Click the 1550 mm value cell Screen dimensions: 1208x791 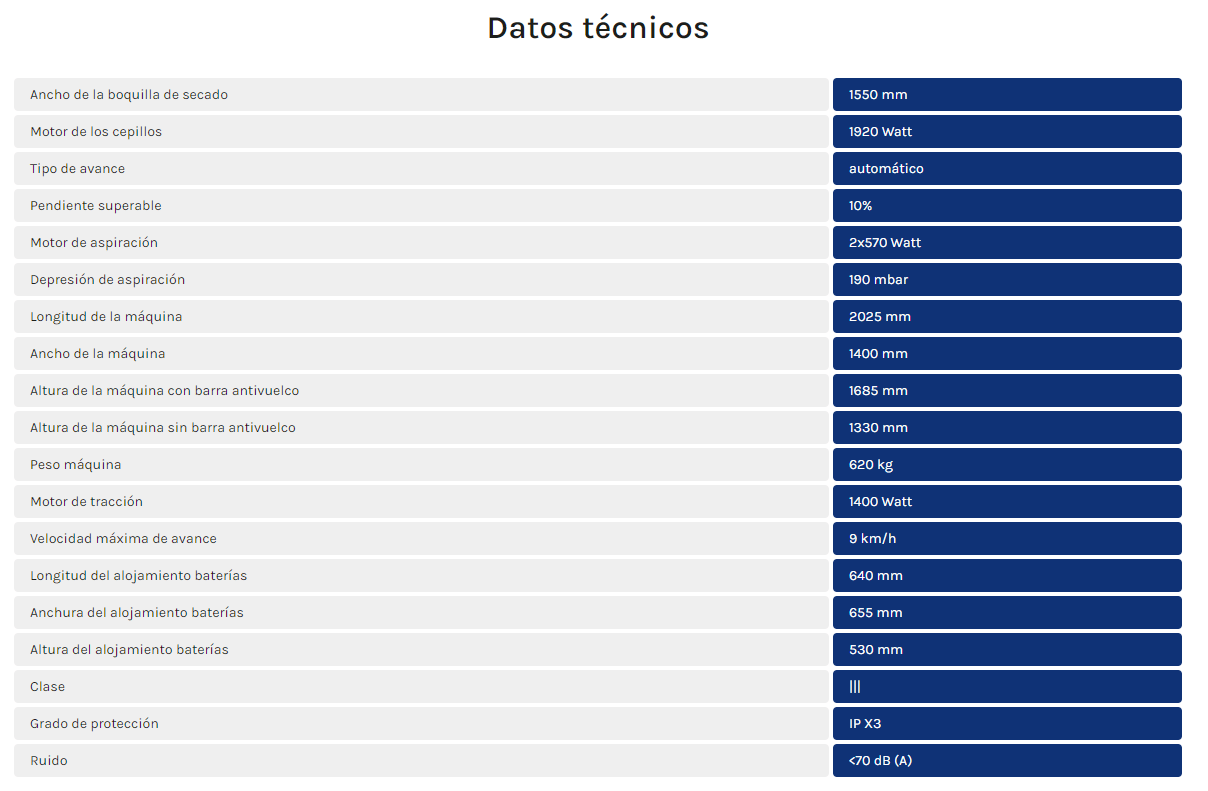(x=1007, y=95)
